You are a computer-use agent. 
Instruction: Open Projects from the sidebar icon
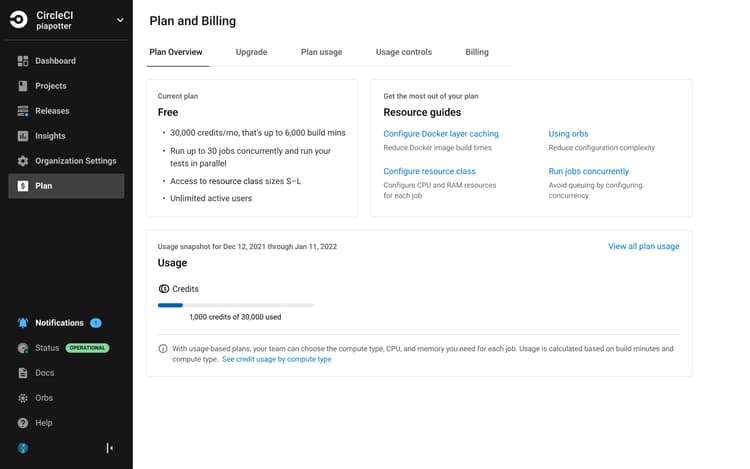pos(23,86)
